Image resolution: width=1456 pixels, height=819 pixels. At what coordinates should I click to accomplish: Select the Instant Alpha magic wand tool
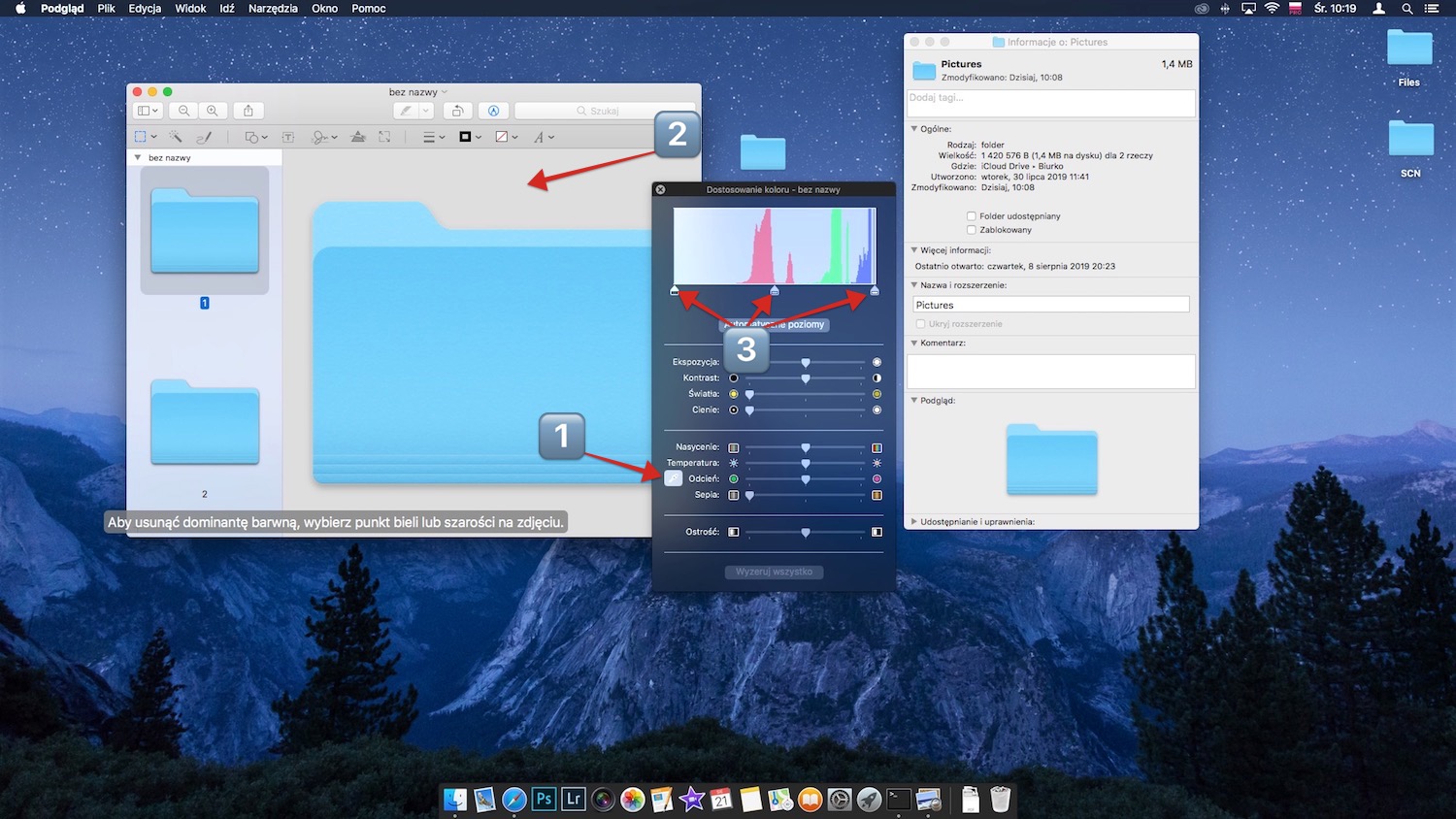tap(176, 136)
